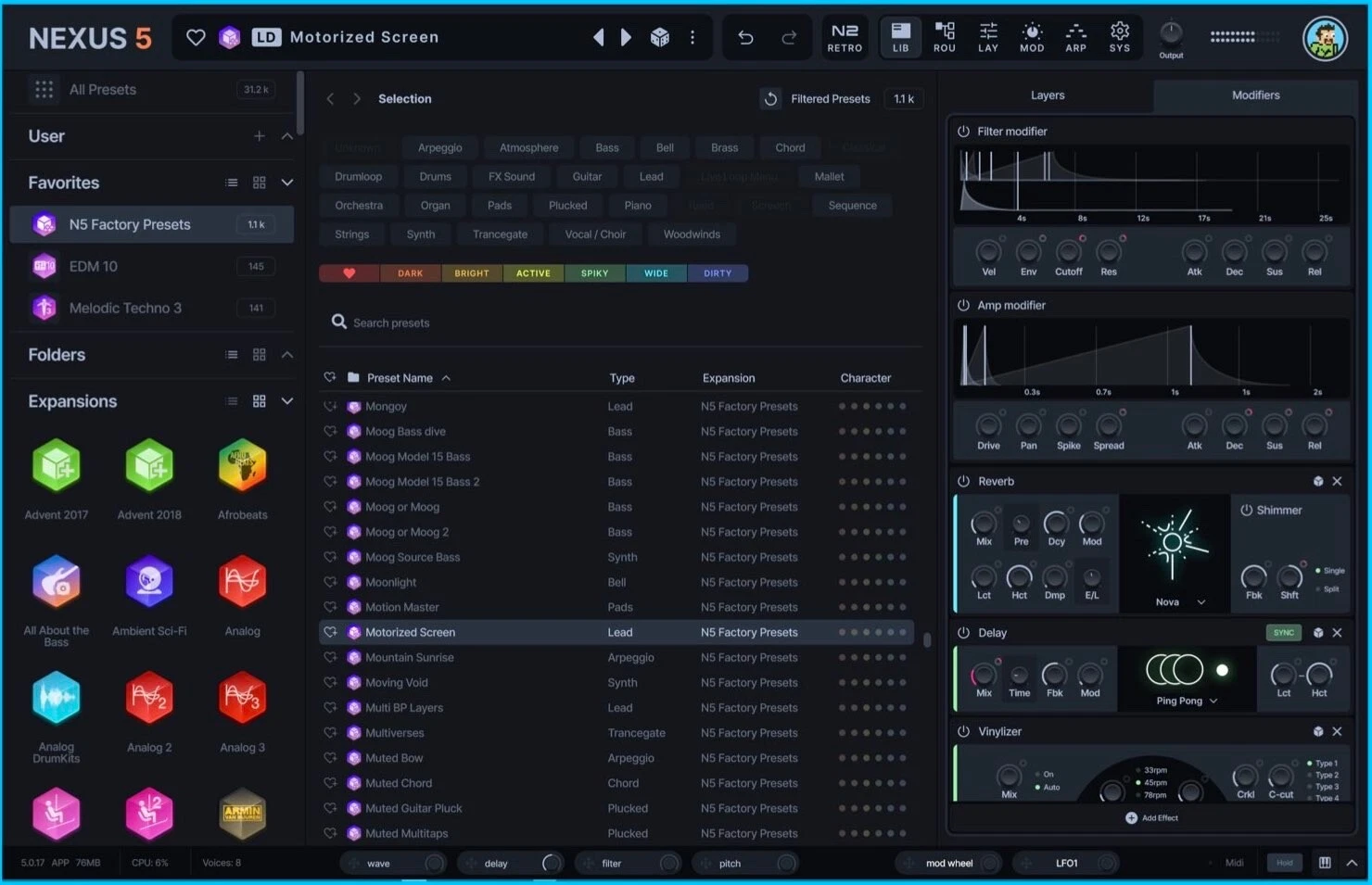Go forward in selection with right chevron
The image size is (1372, 885).
click(357, 98)
